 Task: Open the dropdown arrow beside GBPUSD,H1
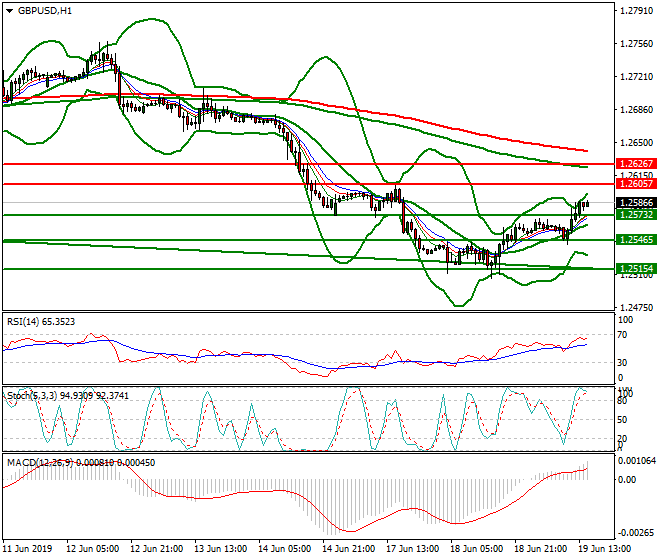tap(9, 11)
